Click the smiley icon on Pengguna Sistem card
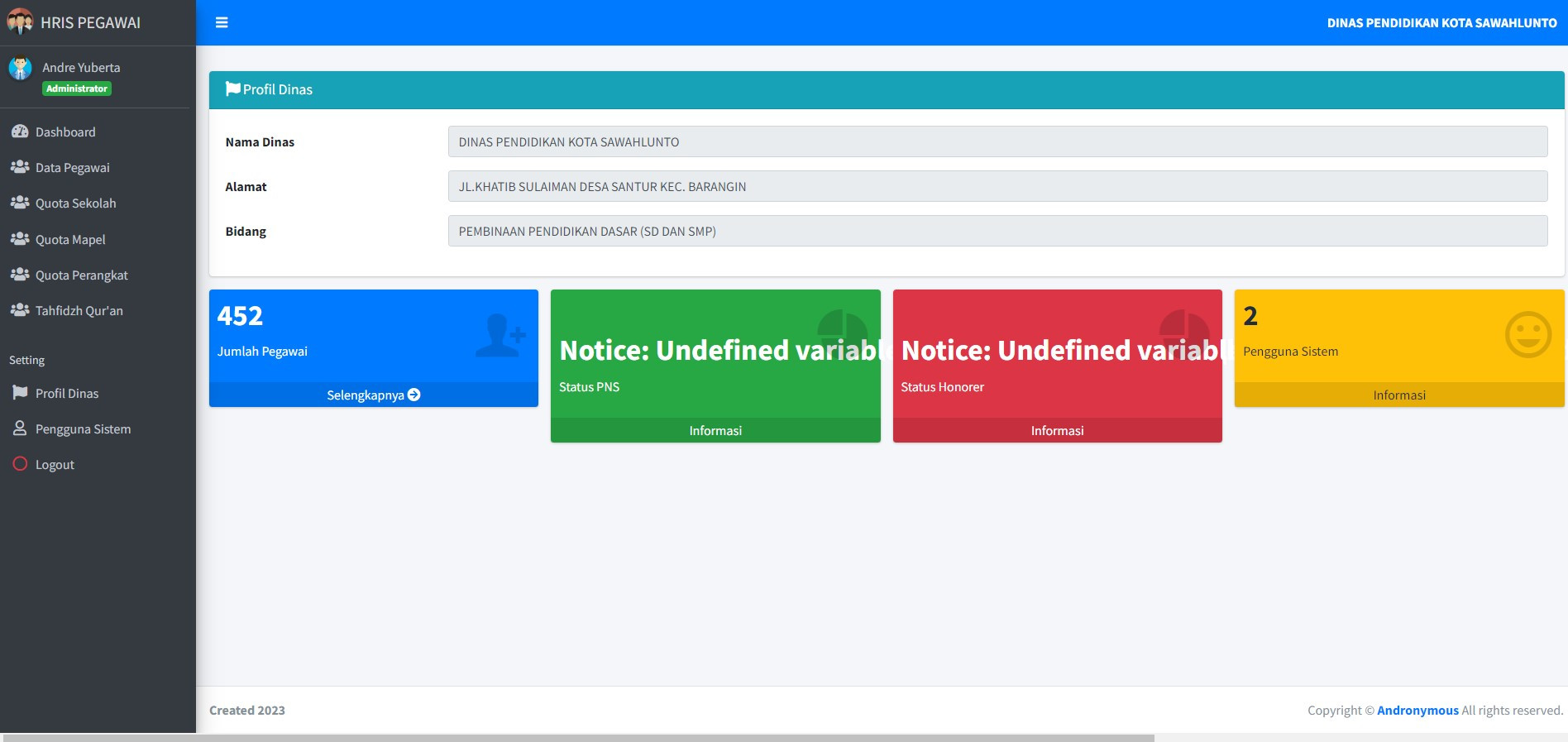1568x742 pixels. tap(1527, 335)
